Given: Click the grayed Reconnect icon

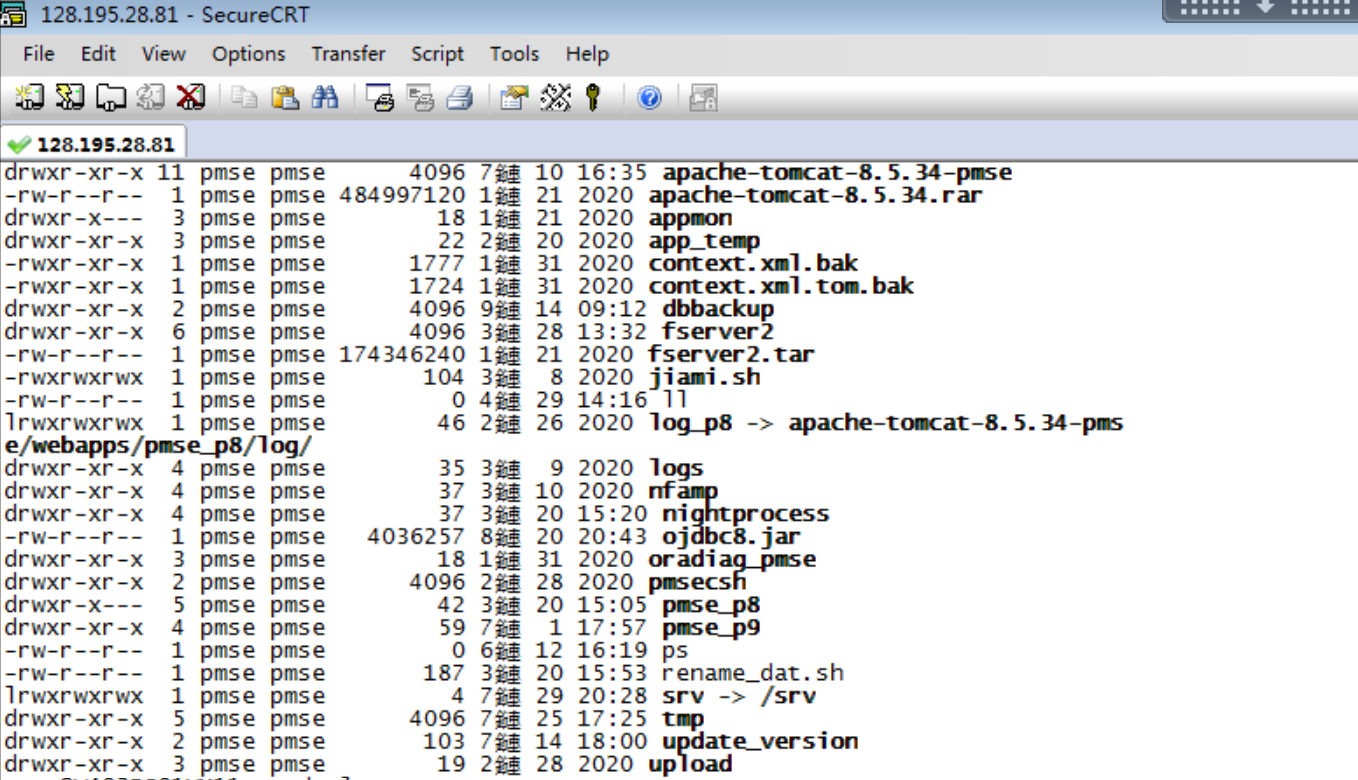Looking at the screenshot, I should tap(150, 97).
